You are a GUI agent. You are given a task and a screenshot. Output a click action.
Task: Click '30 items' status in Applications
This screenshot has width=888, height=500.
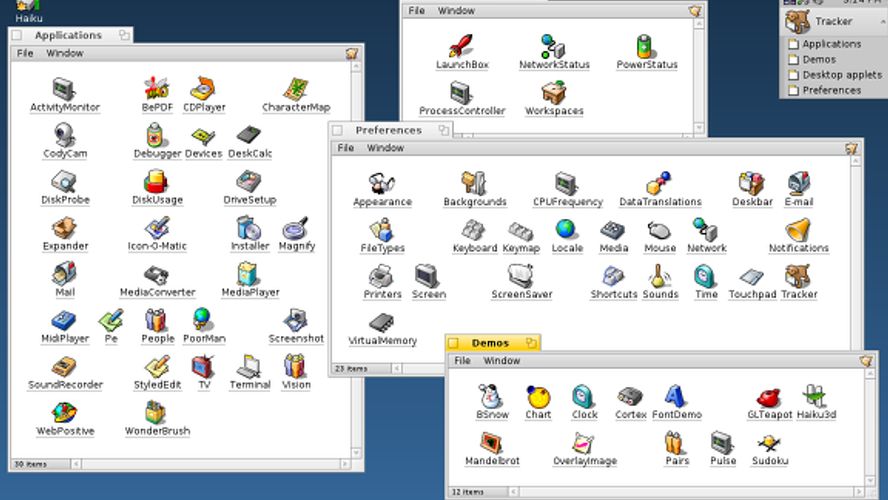31,464
